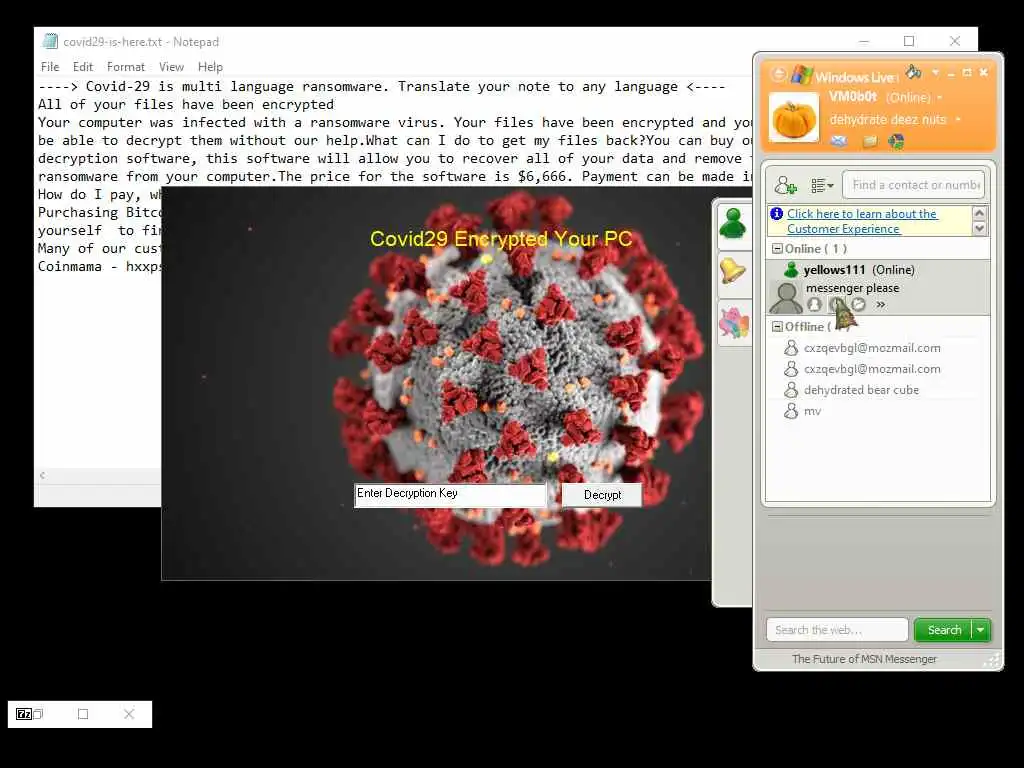Screen dimensions: 1024x768
Task: Click the 7z icon in small window
Action: point(24,714)
